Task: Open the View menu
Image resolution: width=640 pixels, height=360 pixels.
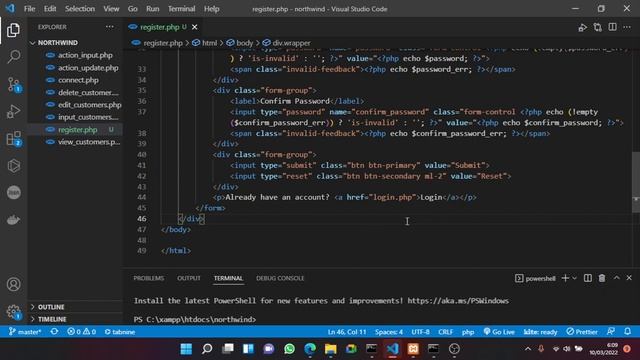Action: click(x=111, y=9)
